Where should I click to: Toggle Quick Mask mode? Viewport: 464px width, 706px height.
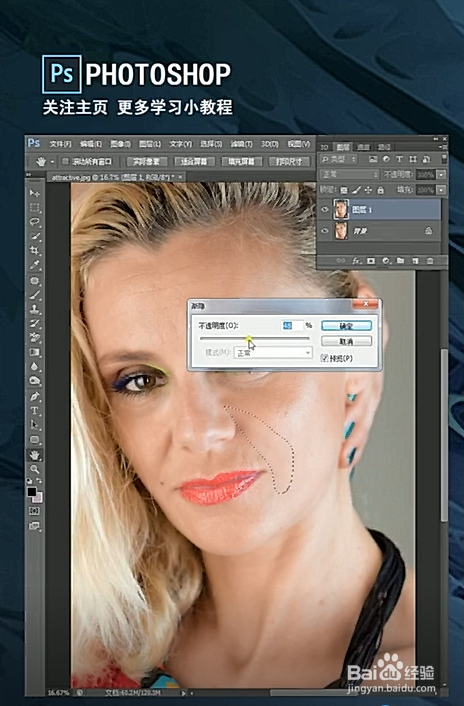[x=35, y=511]
